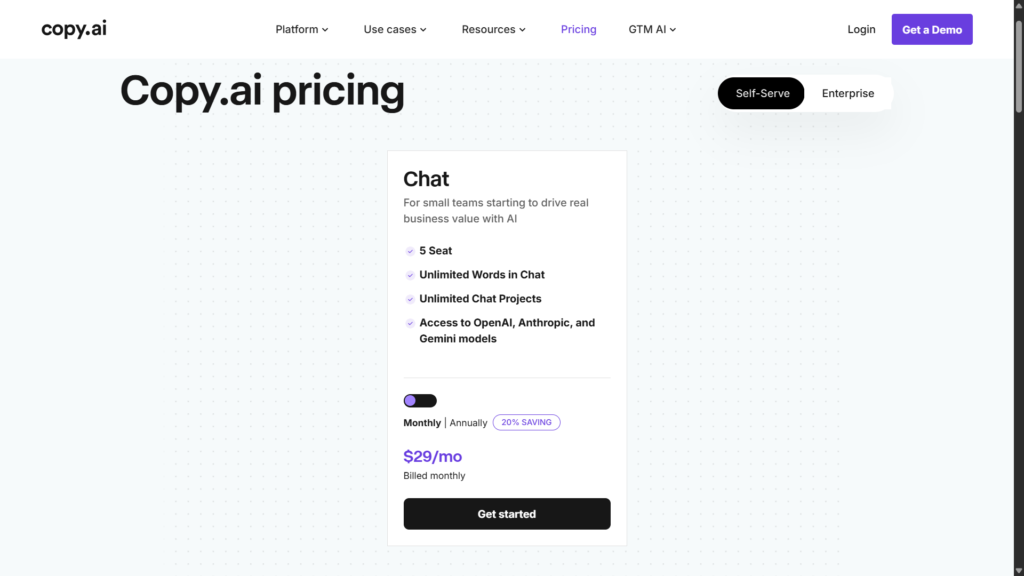
Task: Toggle the monthly/annual billing switch
Action: 420,400
